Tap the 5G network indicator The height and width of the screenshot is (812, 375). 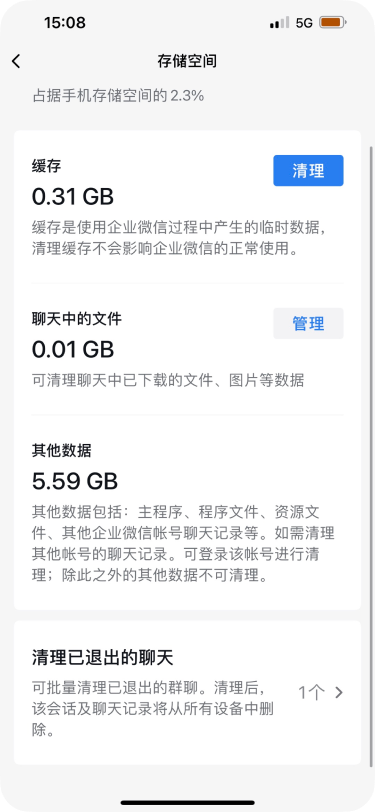coord(305,23)
